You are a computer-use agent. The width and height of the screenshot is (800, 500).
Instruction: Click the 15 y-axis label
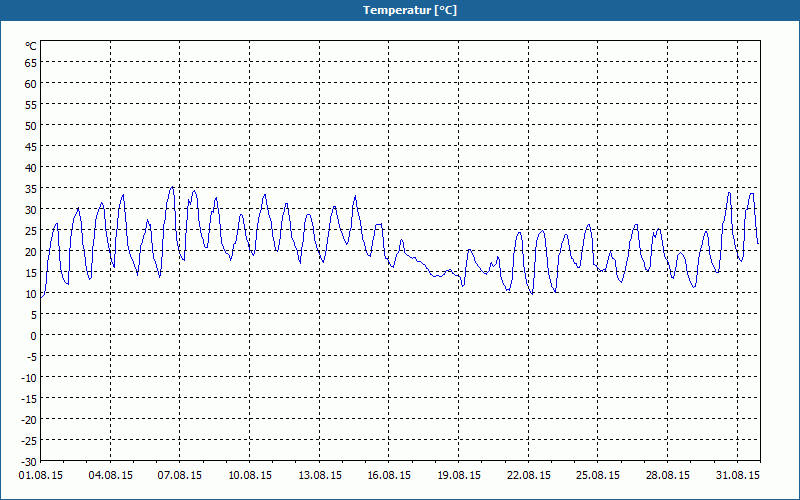[31, 273]
